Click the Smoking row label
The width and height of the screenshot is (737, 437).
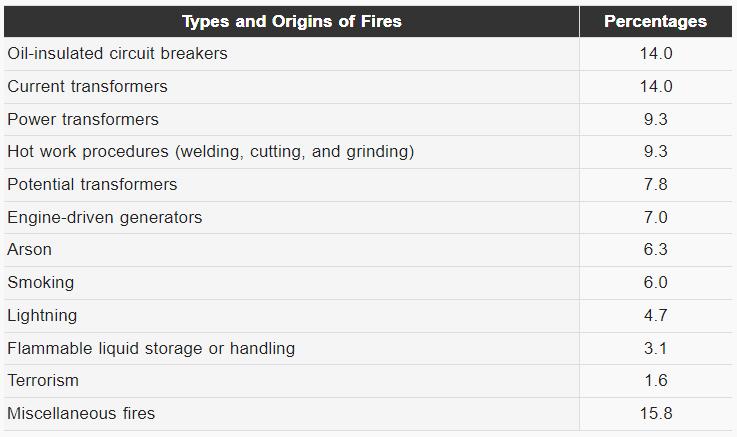coord(41,282)
